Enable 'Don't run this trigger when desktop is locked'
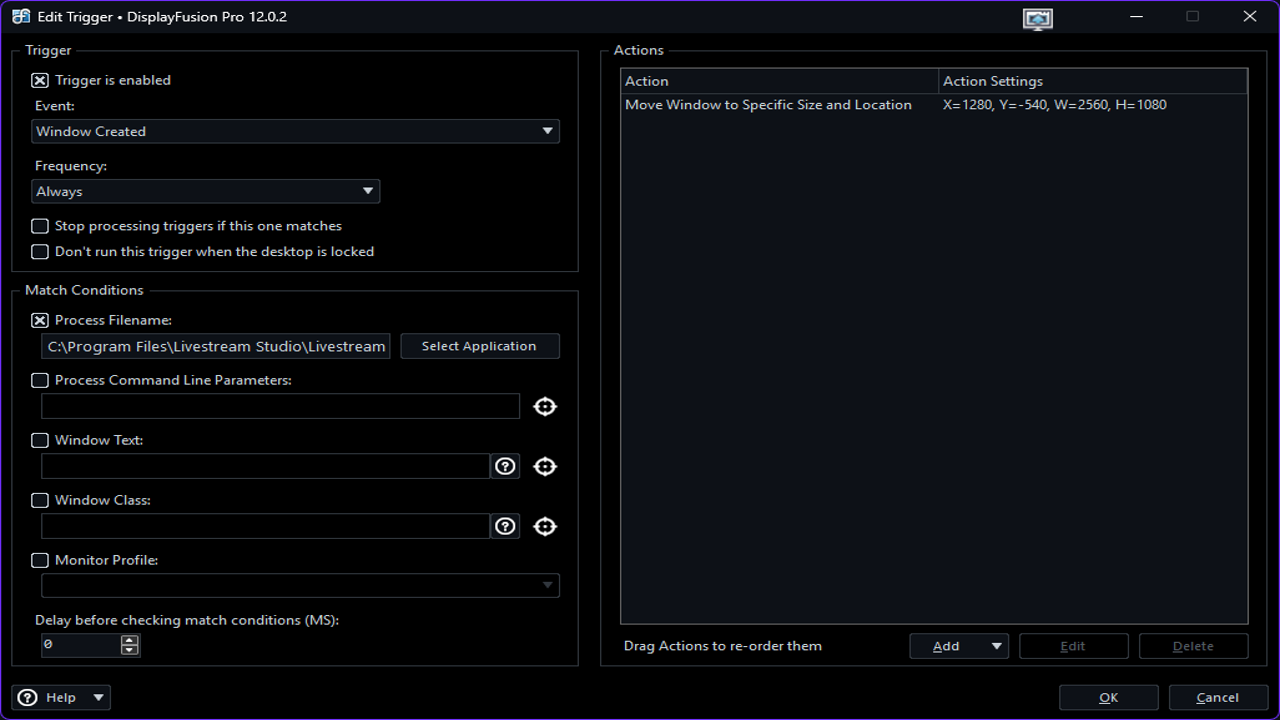The image size is (1280, 720). (x=40, y=252)
